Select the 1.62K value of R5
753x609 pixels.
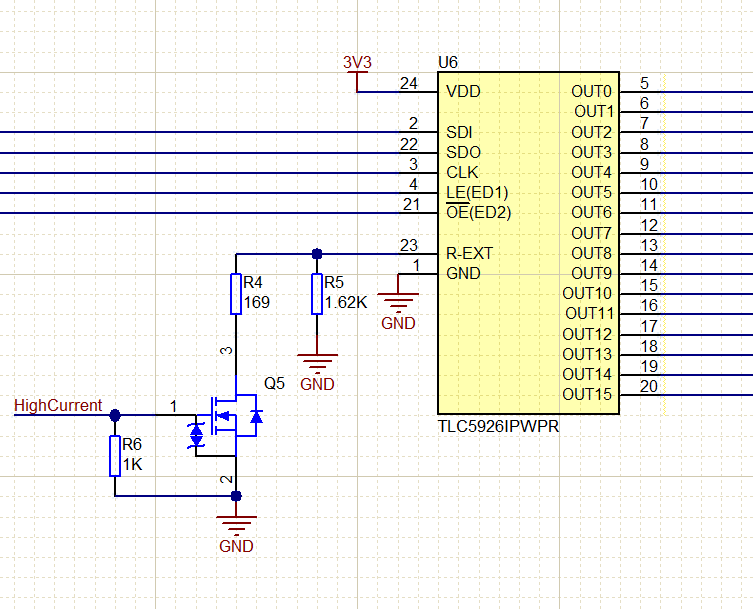coord(346,303)
